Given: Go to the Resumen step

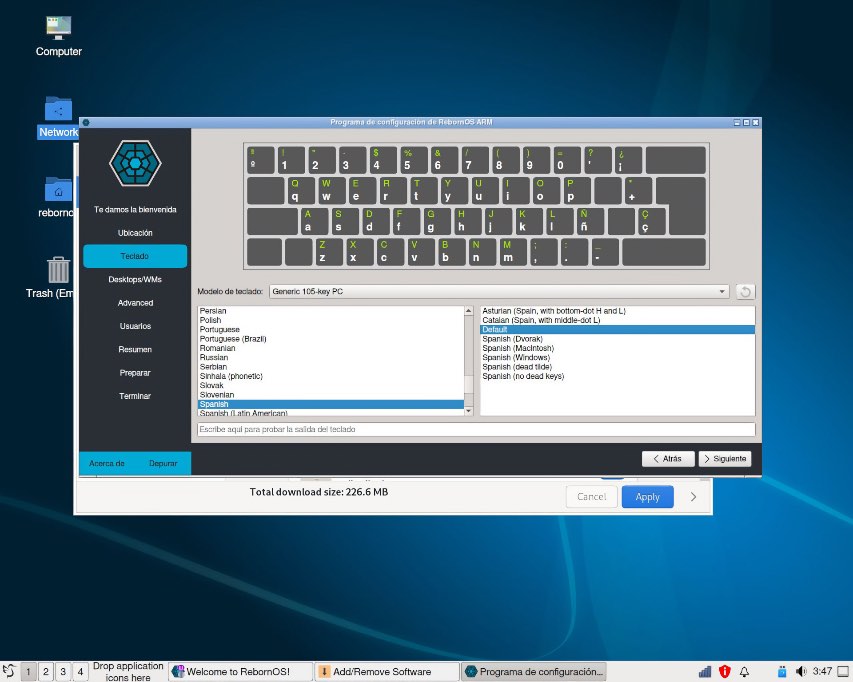Looking at the screenshot, I should pos(135,350).
